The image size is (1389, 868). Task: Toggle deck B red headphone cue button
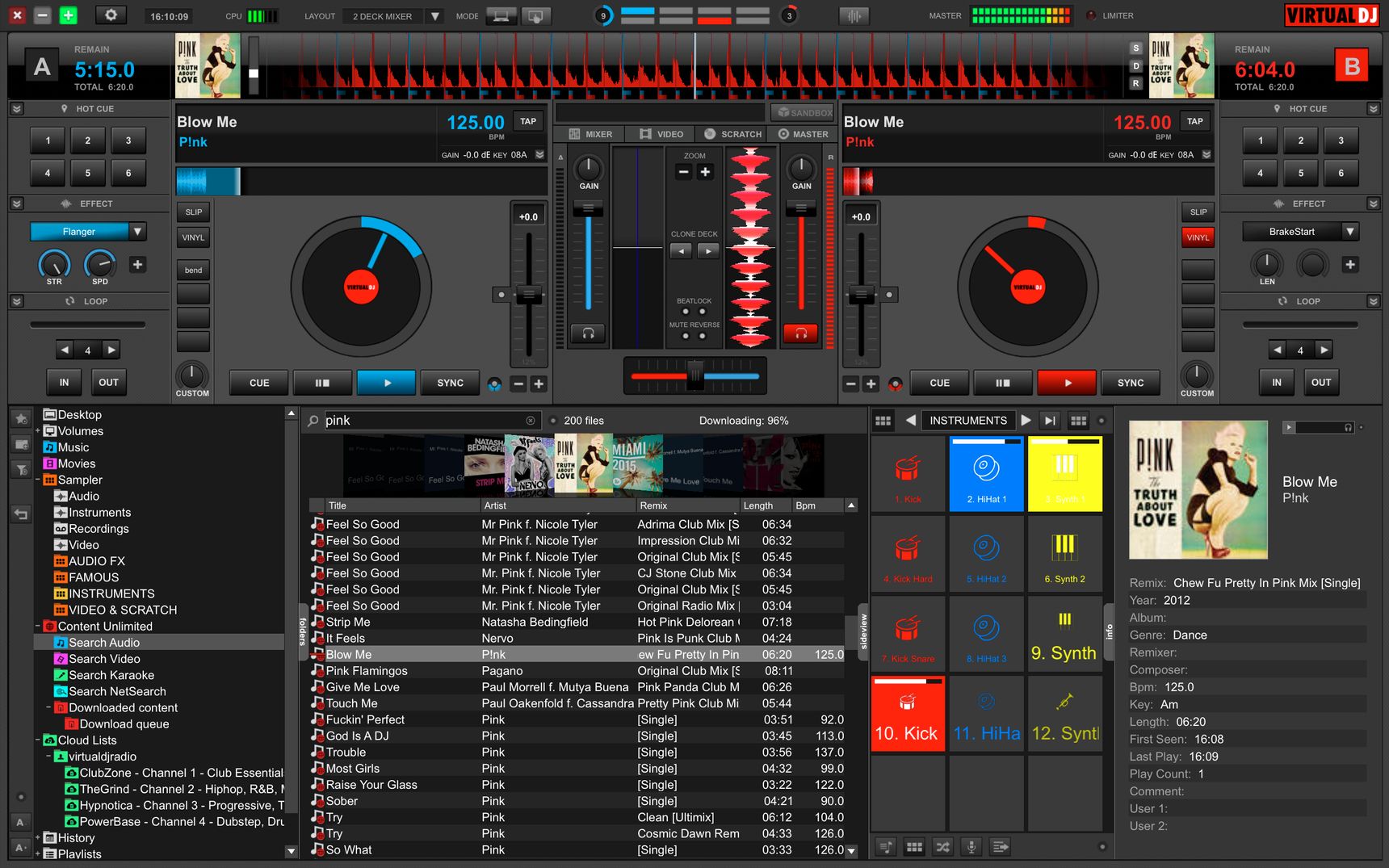click(x=801, y=333)
